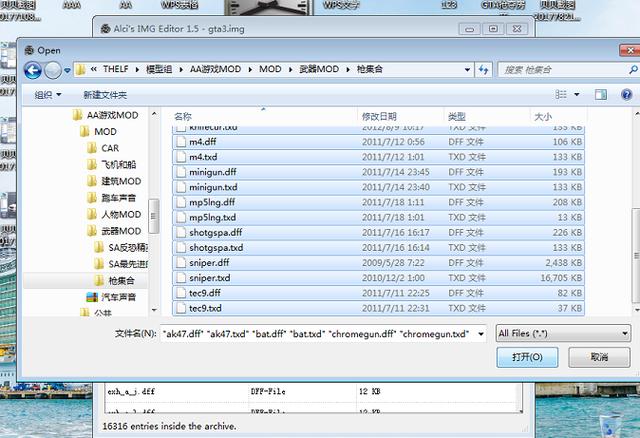Click the sniper.txd file icon
Screen dimensions: 640x438
[x=180, y=278]
